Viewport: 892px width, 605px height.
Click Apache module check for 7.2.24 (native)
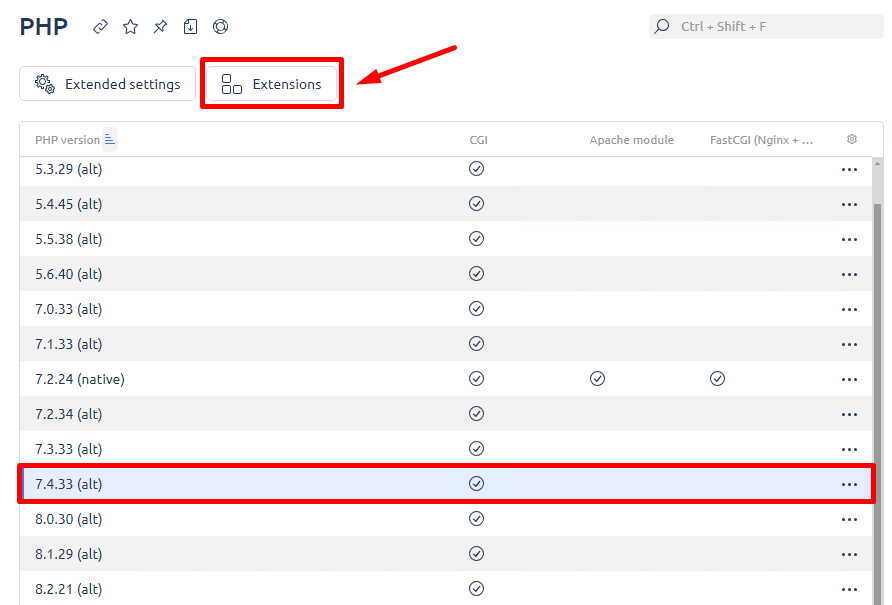point(597,378)
